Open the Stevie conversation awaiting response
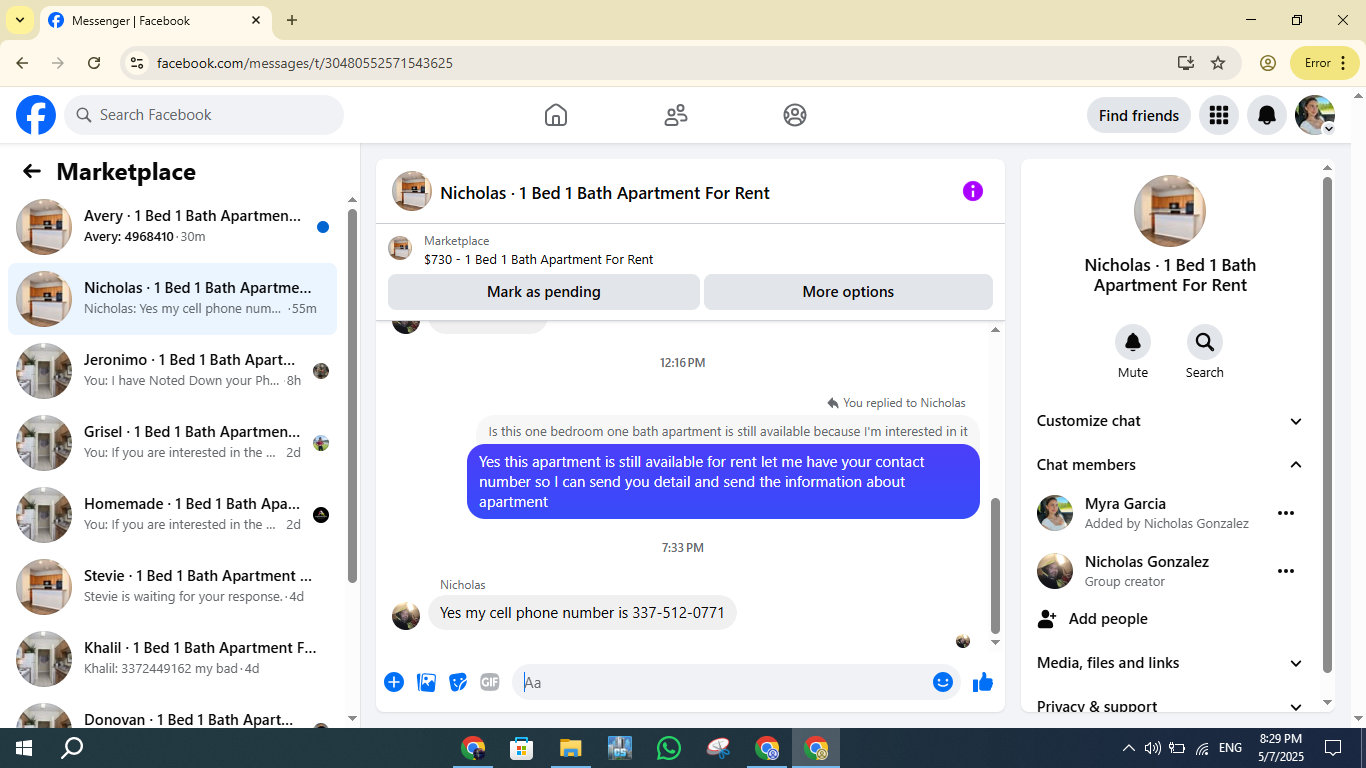This screenshot has width=1366, height=768. coord(172,587)
